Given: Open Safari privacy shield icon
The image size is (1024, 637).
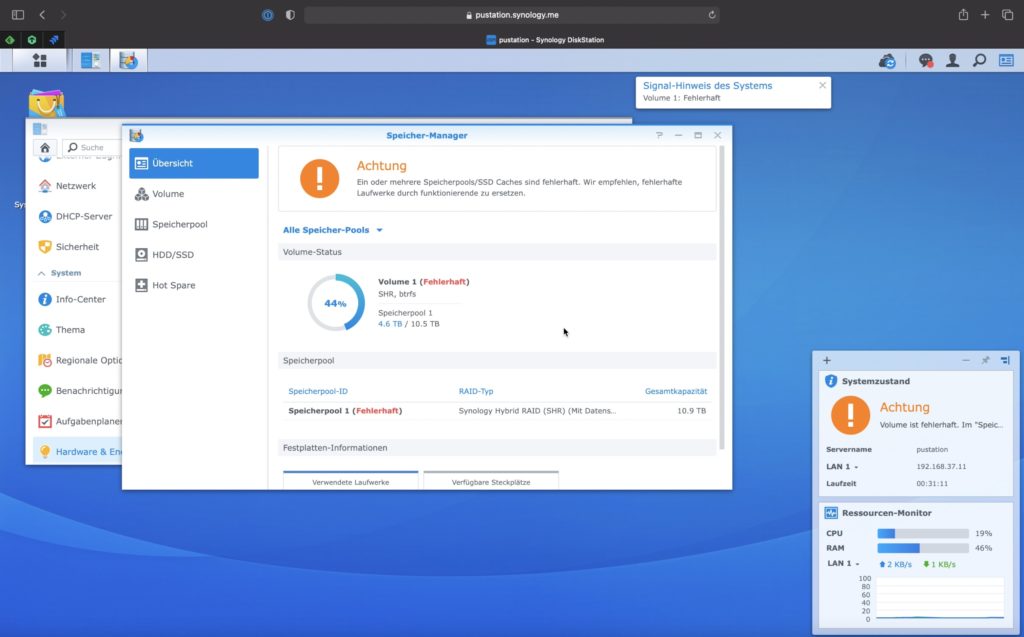Looking at the screenshot, I should coord(290,14).
